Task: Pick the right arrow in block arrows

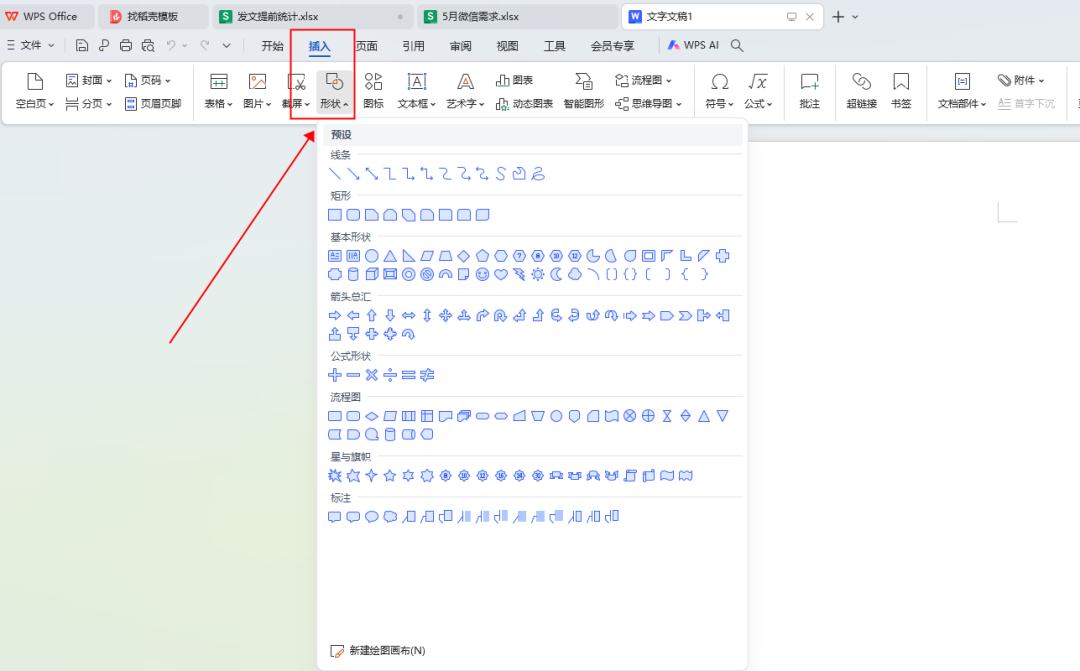Action: tap(335, 316)
